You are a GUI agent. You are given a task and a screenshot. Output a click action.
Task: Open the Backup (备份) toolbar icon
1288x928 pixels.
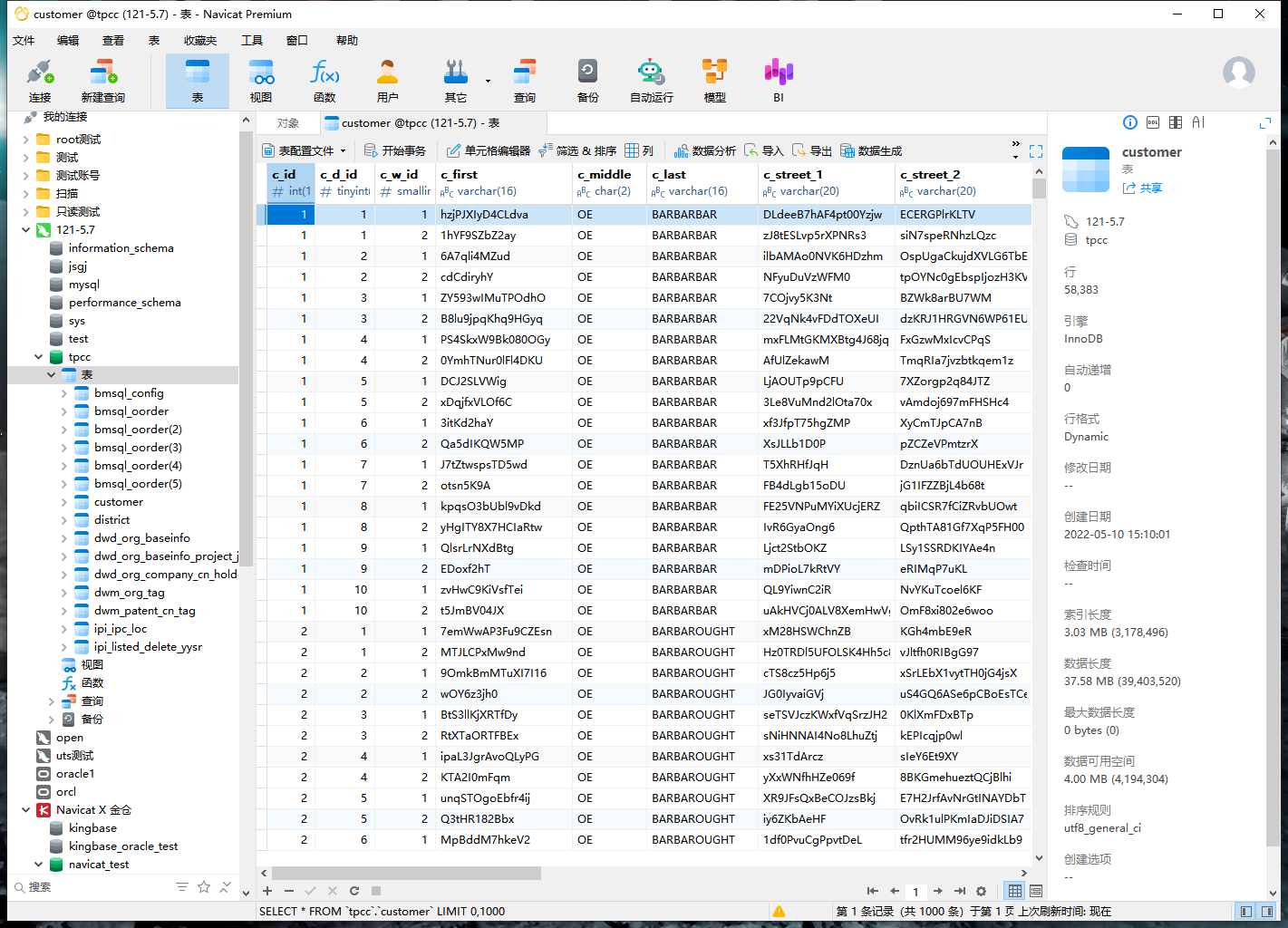(588, 81)
